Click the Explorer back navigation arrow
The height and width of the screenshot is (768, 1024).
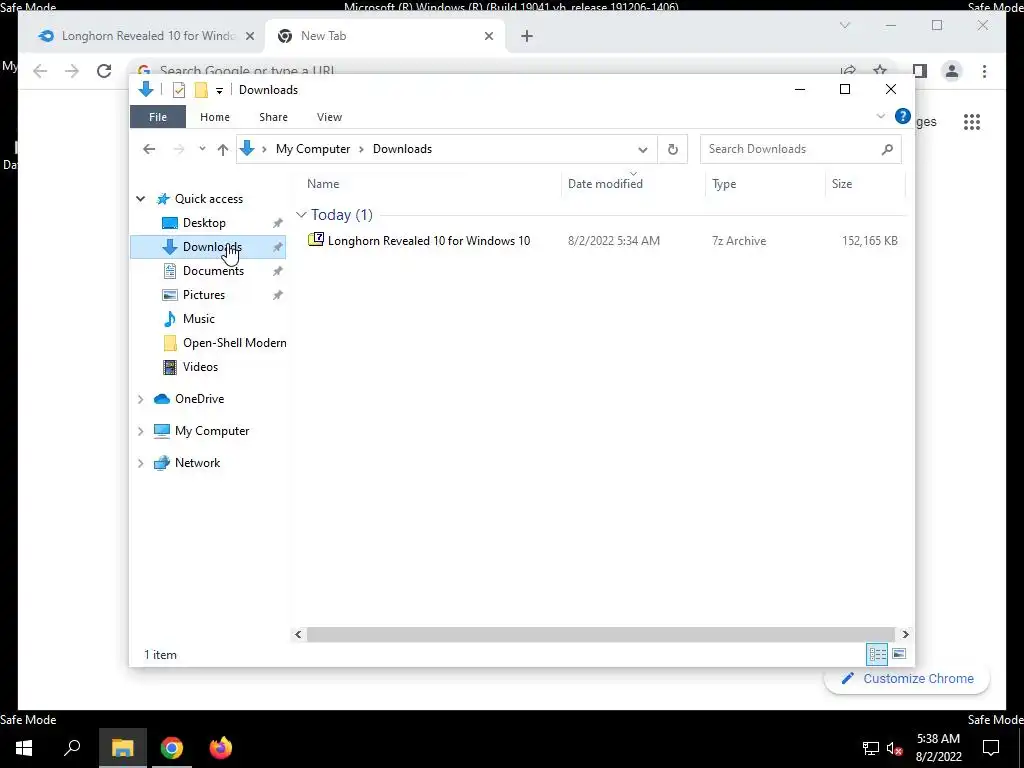(x=149, y=149)
